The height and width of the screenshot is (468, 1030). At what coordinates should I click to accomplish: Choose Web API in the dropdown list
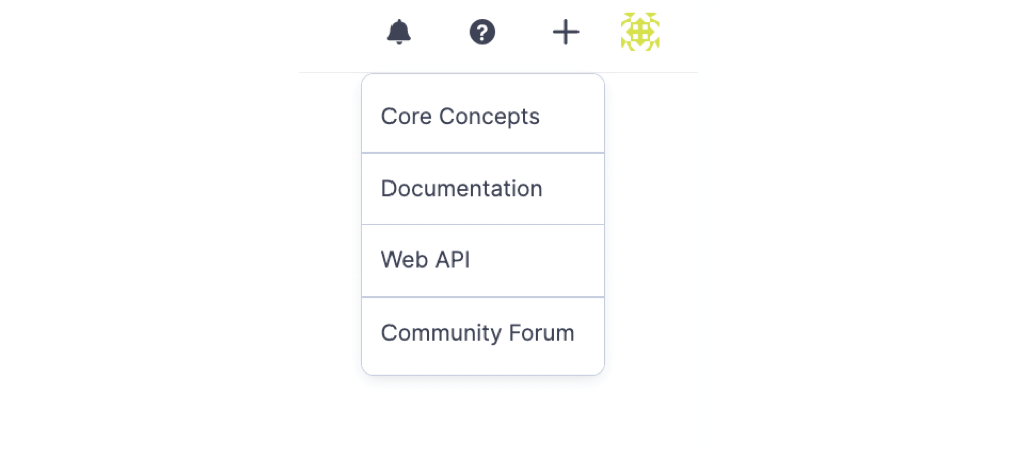click(425, 260)
